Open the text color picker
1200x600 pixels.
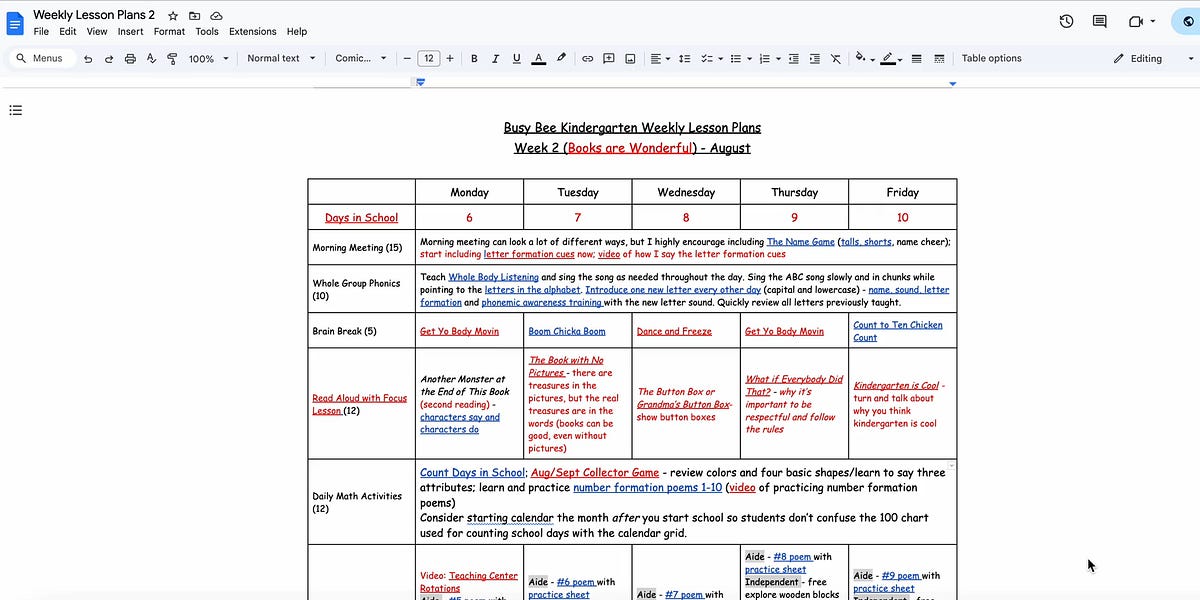coord(538,58)
